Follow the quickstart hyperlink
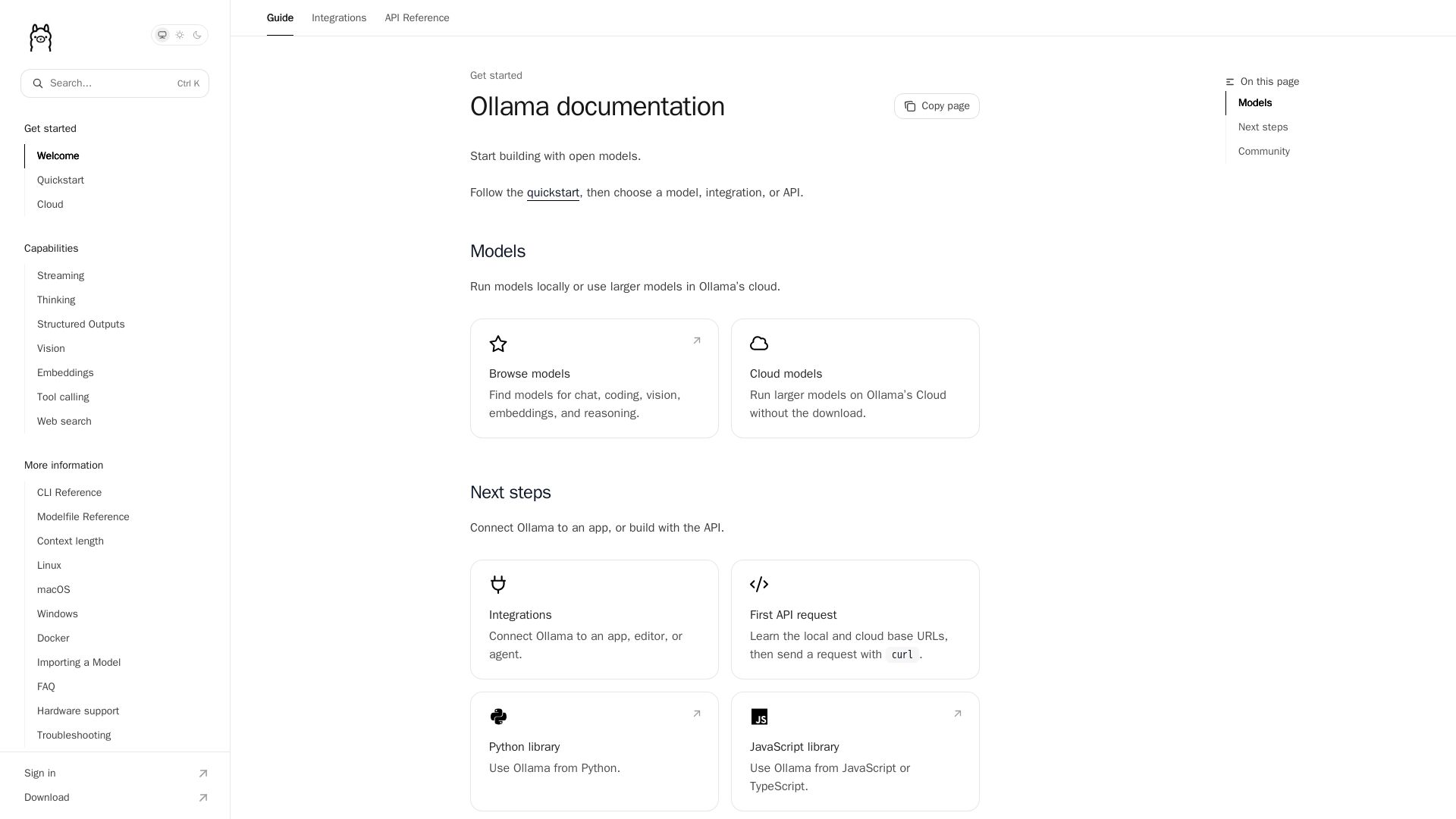 pyautogui.click(x=553, y=193)
